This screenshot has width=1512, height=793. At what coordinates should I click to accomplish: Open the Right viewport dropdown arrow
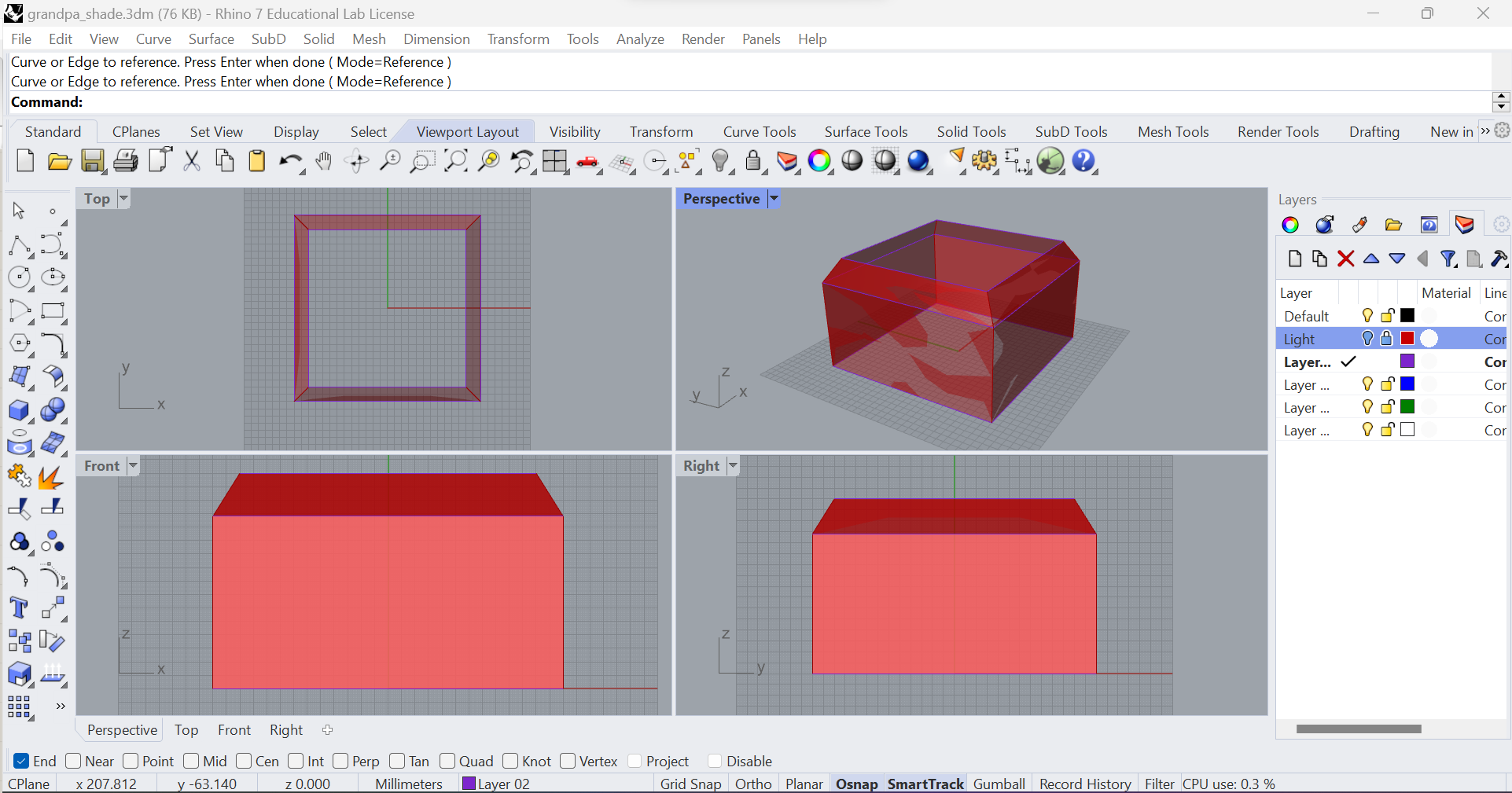point(733,466)
